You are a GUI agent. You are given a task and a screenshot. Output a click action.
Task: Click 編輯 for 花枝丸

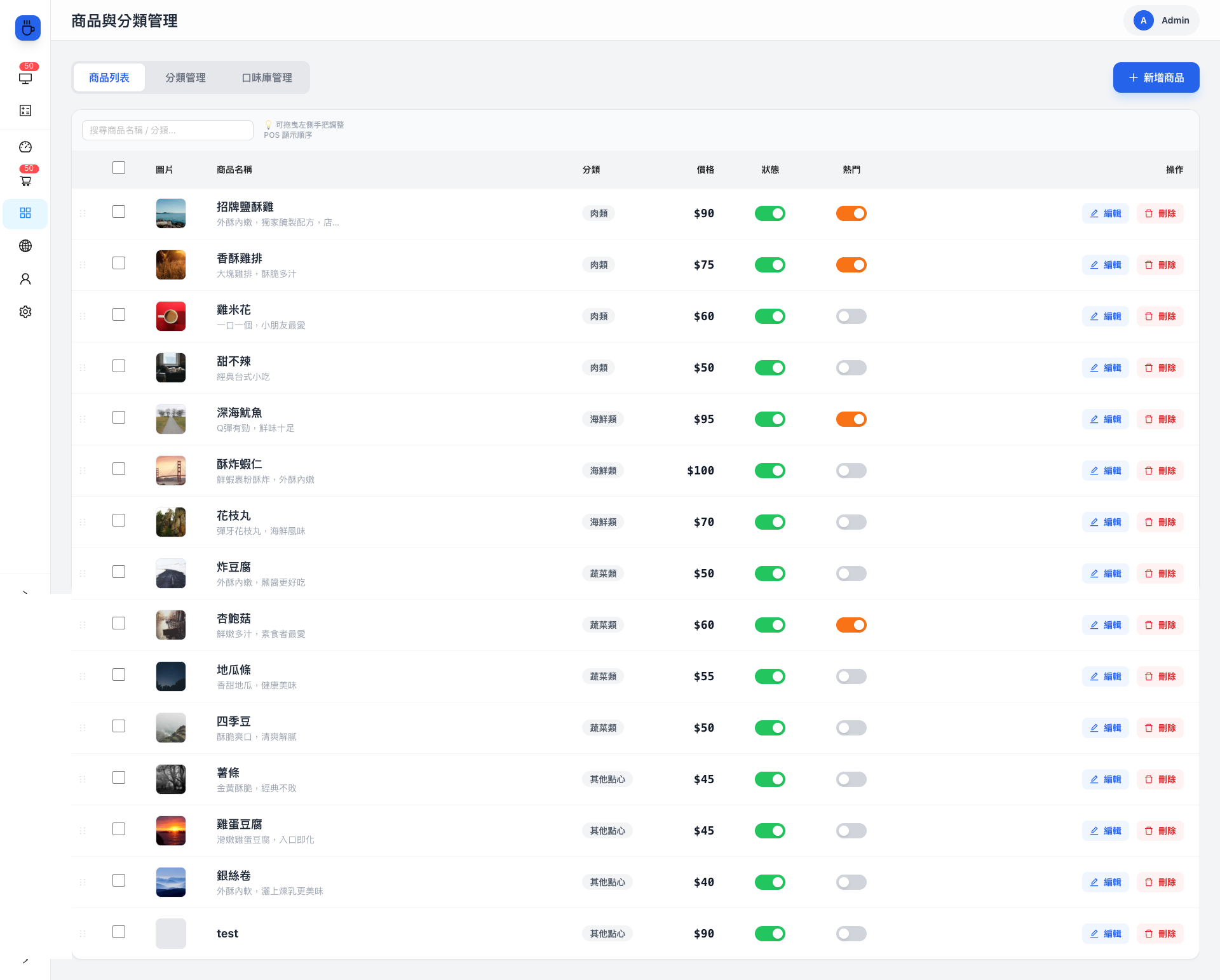1105,522
